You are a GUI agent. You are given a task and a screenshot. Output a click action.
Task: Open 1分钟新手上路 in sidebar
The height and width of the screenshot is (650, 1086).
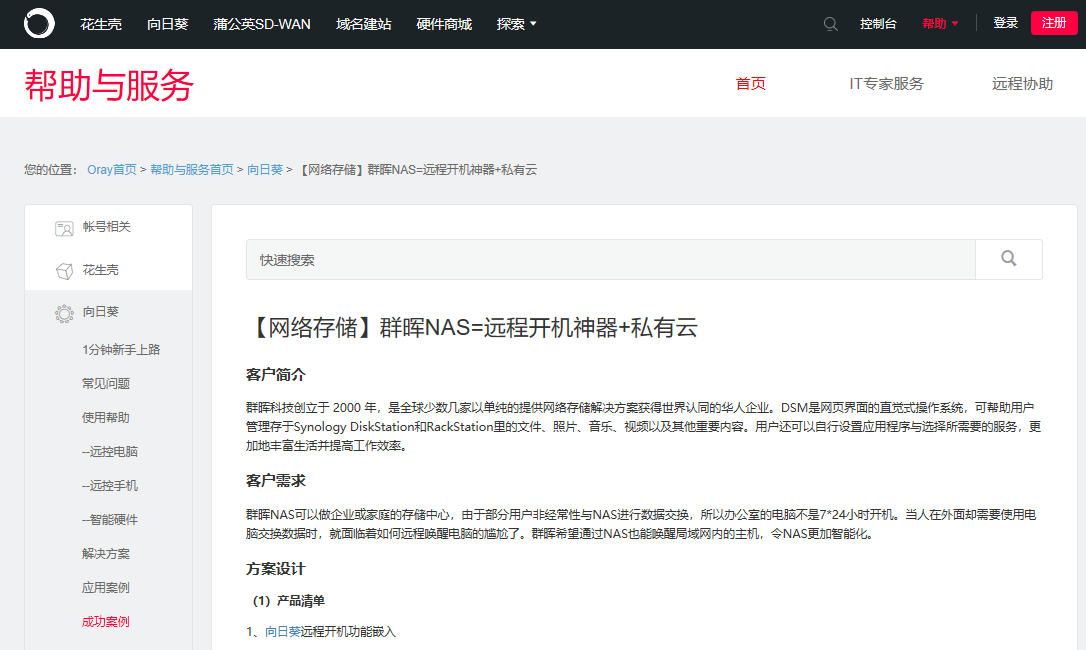[121, 350]
